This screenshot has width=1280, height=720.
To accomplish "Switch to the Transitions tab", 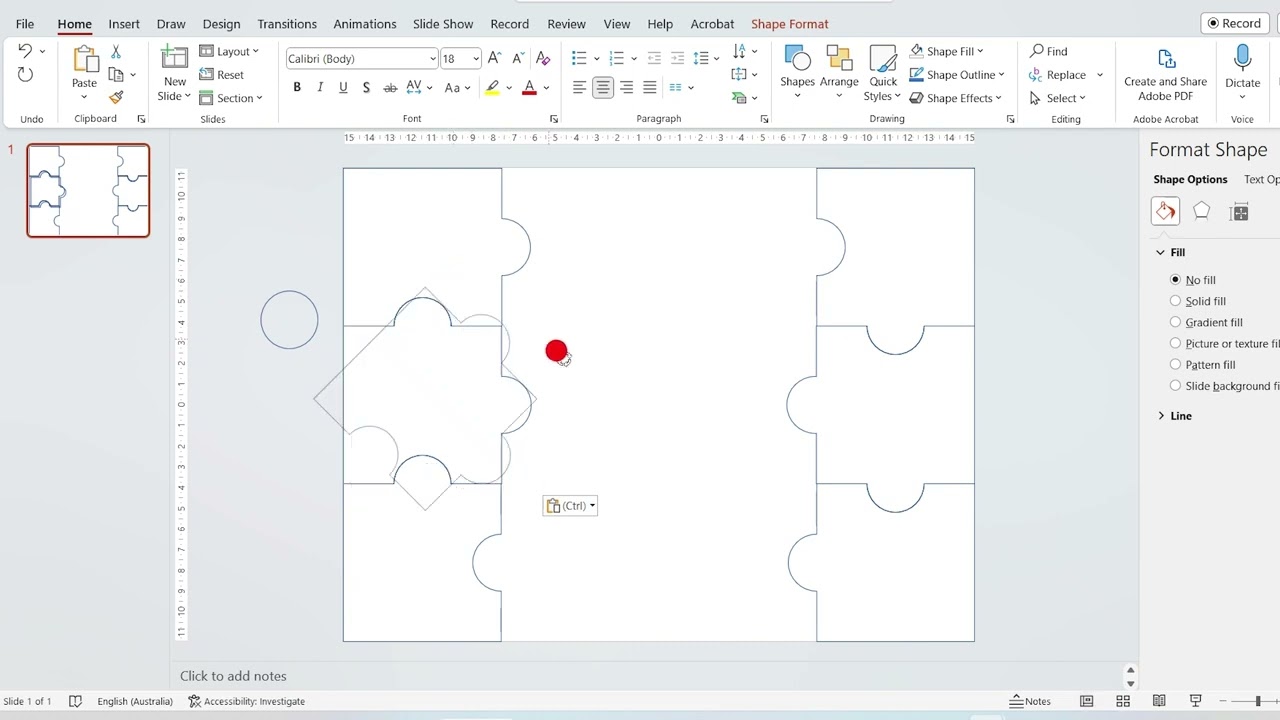I will [x=287, y=24].
